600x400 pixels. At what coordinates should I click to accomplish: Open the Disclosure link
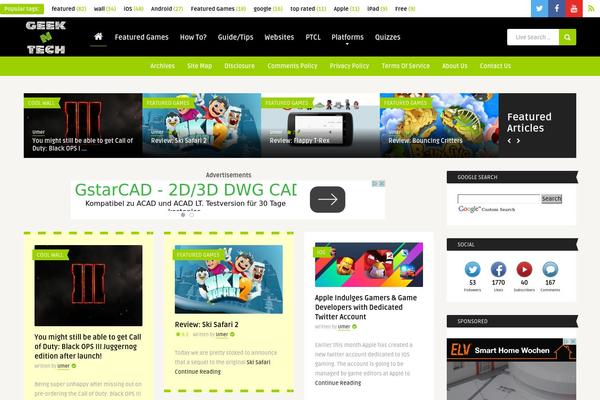pos(240,66)
